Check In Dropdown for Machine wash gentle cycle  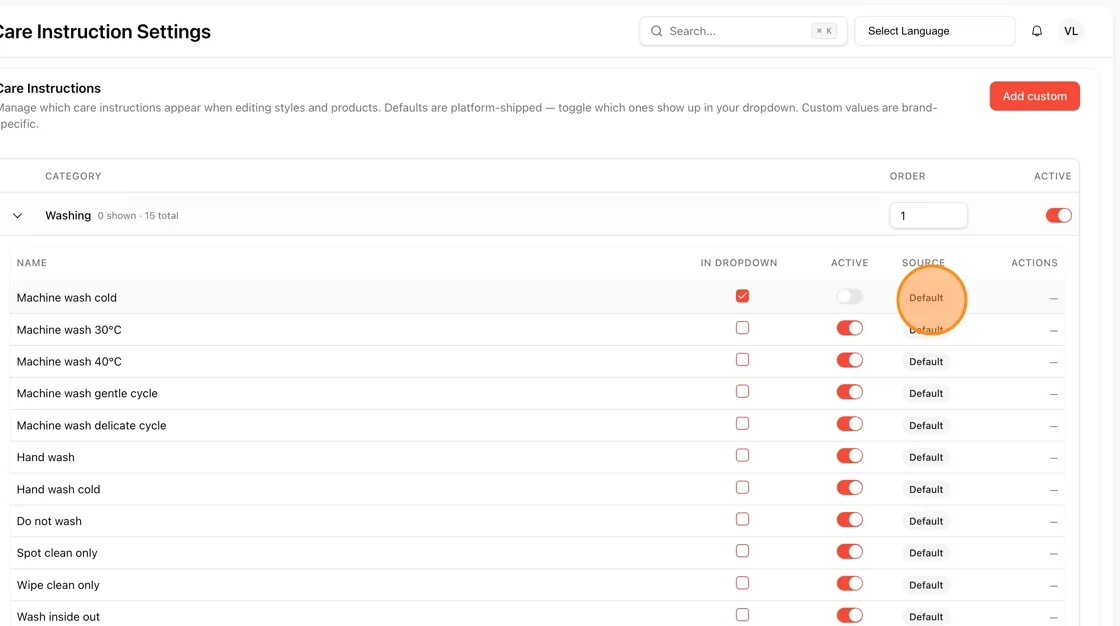[742, 392]
